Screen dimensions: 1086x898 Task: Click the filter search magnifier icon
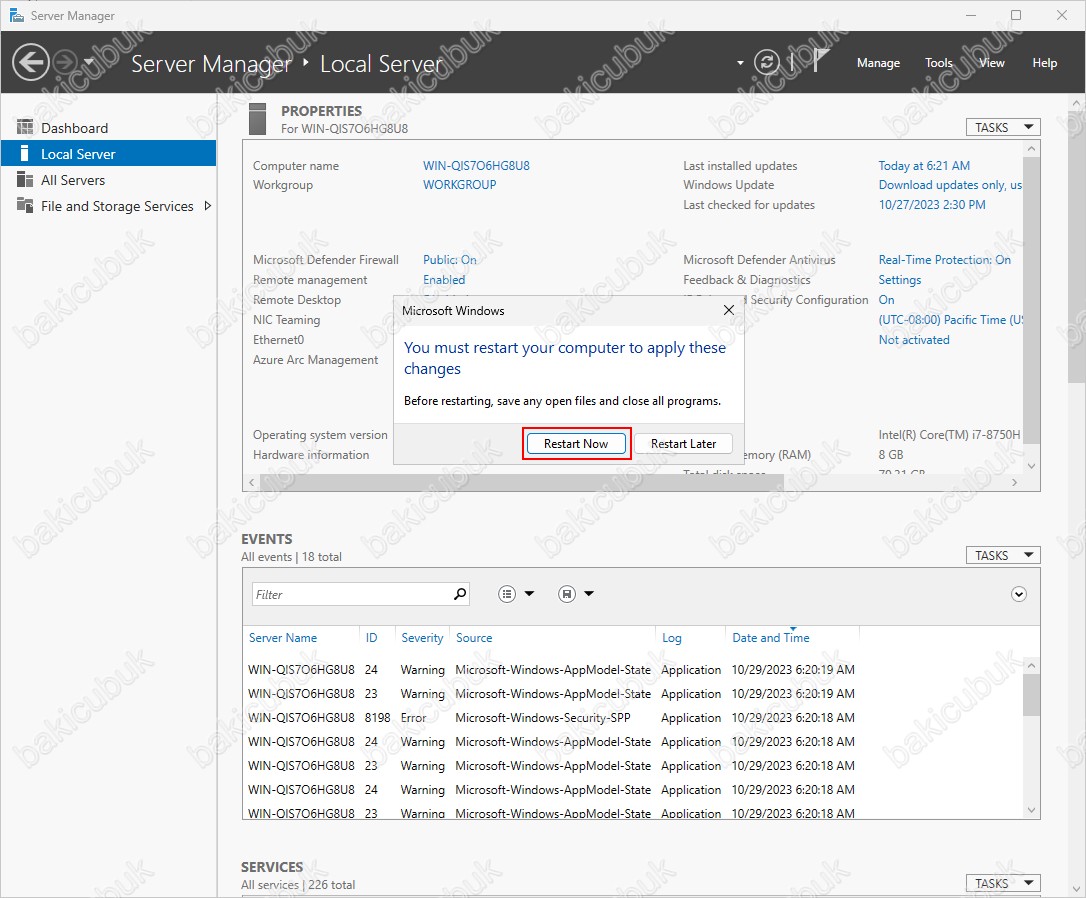[x=460, y=593]
